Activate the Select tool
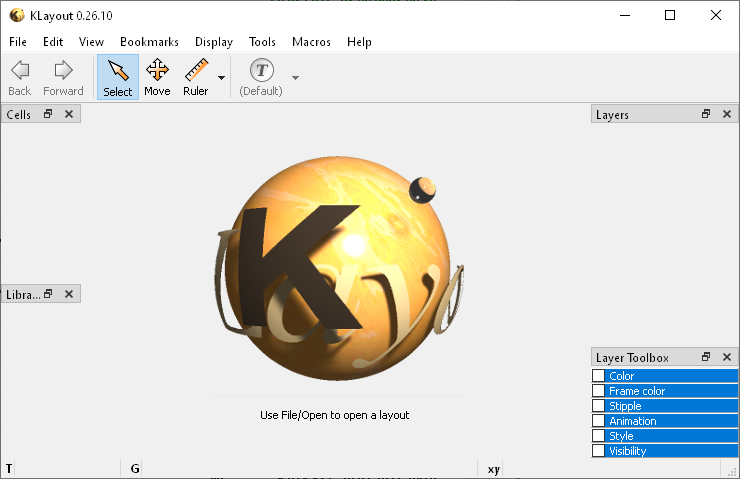This screenshot has width=740, height=479. [118, 77]
